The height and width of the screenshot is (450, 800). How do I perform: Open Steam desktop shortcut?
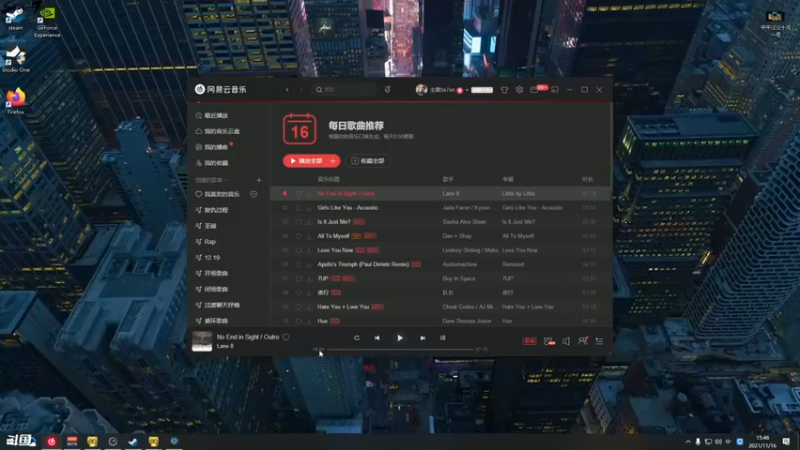(15, 17)
